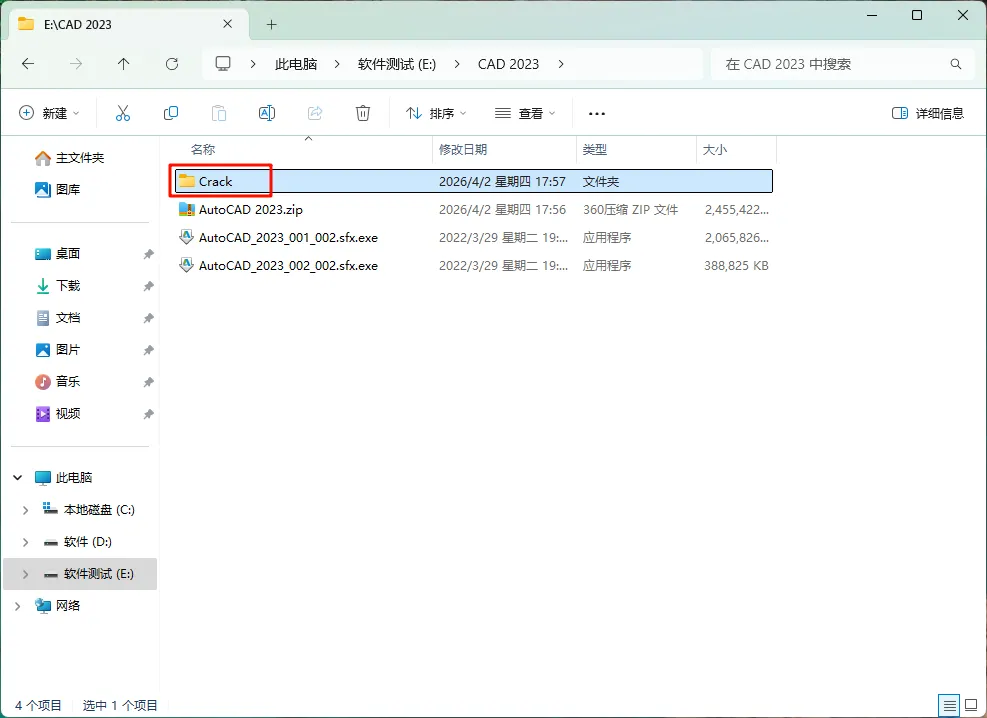Expand 本地磁盘 (C:) tree node
The width and height of the screenshot is (987, 718).
25,510
